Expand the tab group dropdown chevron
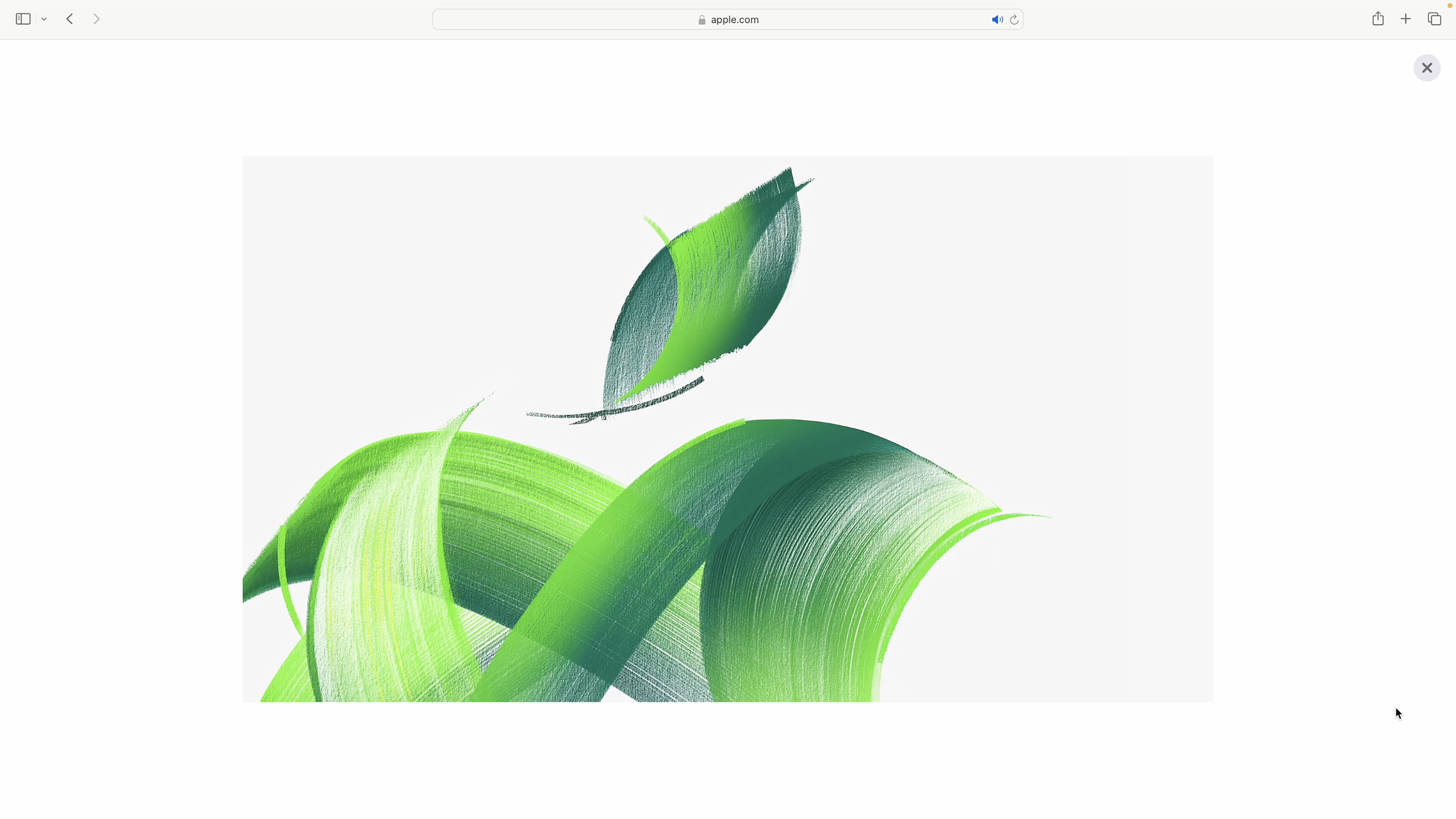 click(x=44, y=19)
